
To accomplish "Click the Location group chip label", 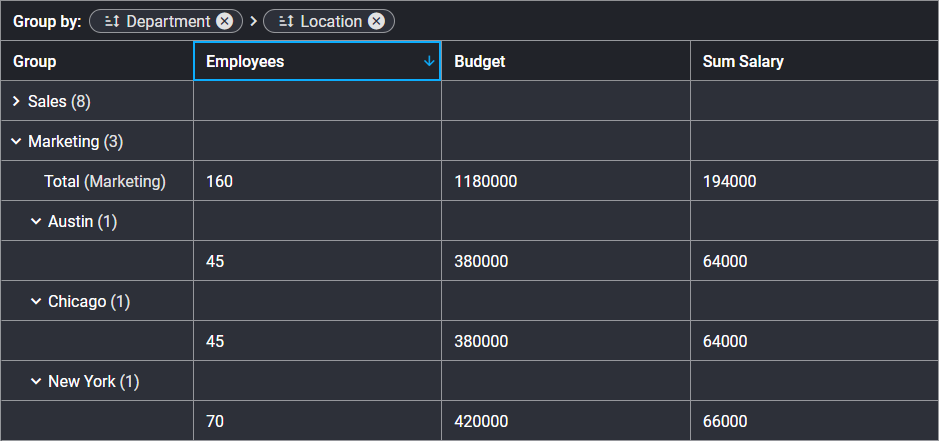I will 331,22.
